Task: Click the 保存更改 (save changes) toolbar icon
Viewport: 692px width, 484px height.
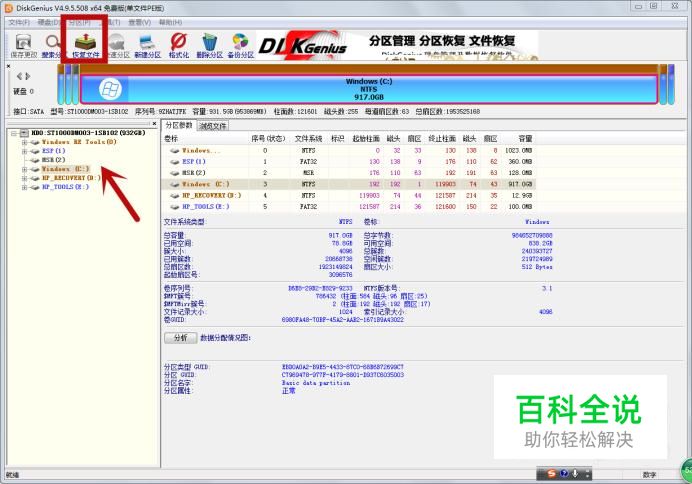Action: [23, 43]
